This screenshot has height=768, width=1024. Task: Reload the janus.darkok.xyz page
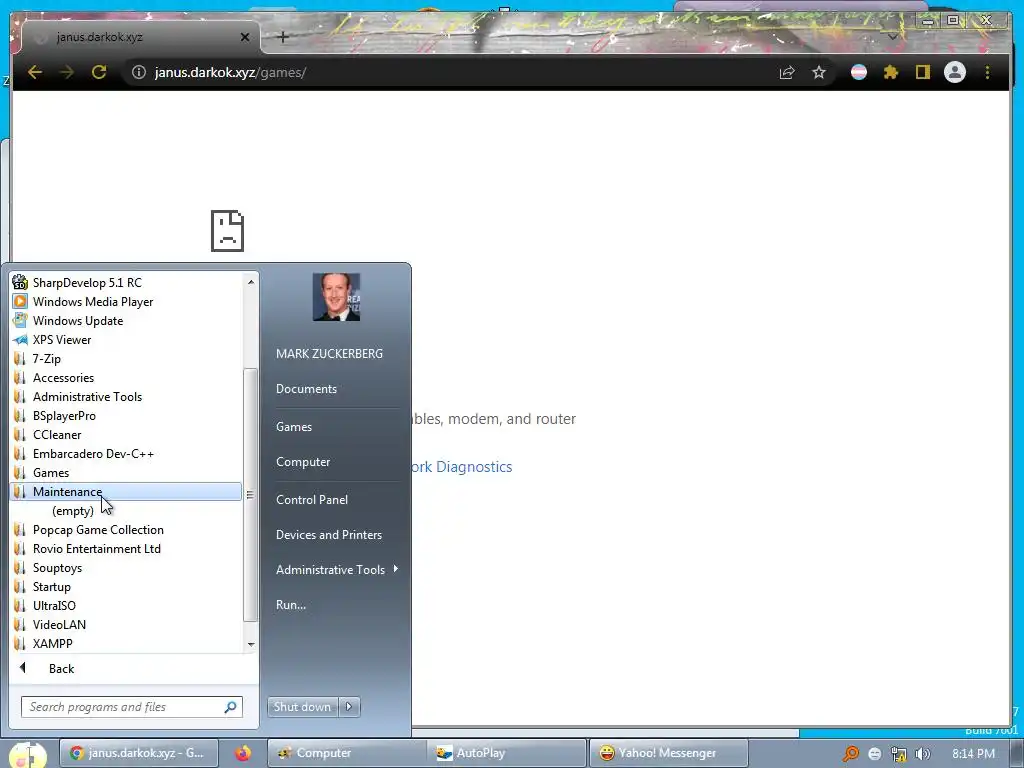99,72
